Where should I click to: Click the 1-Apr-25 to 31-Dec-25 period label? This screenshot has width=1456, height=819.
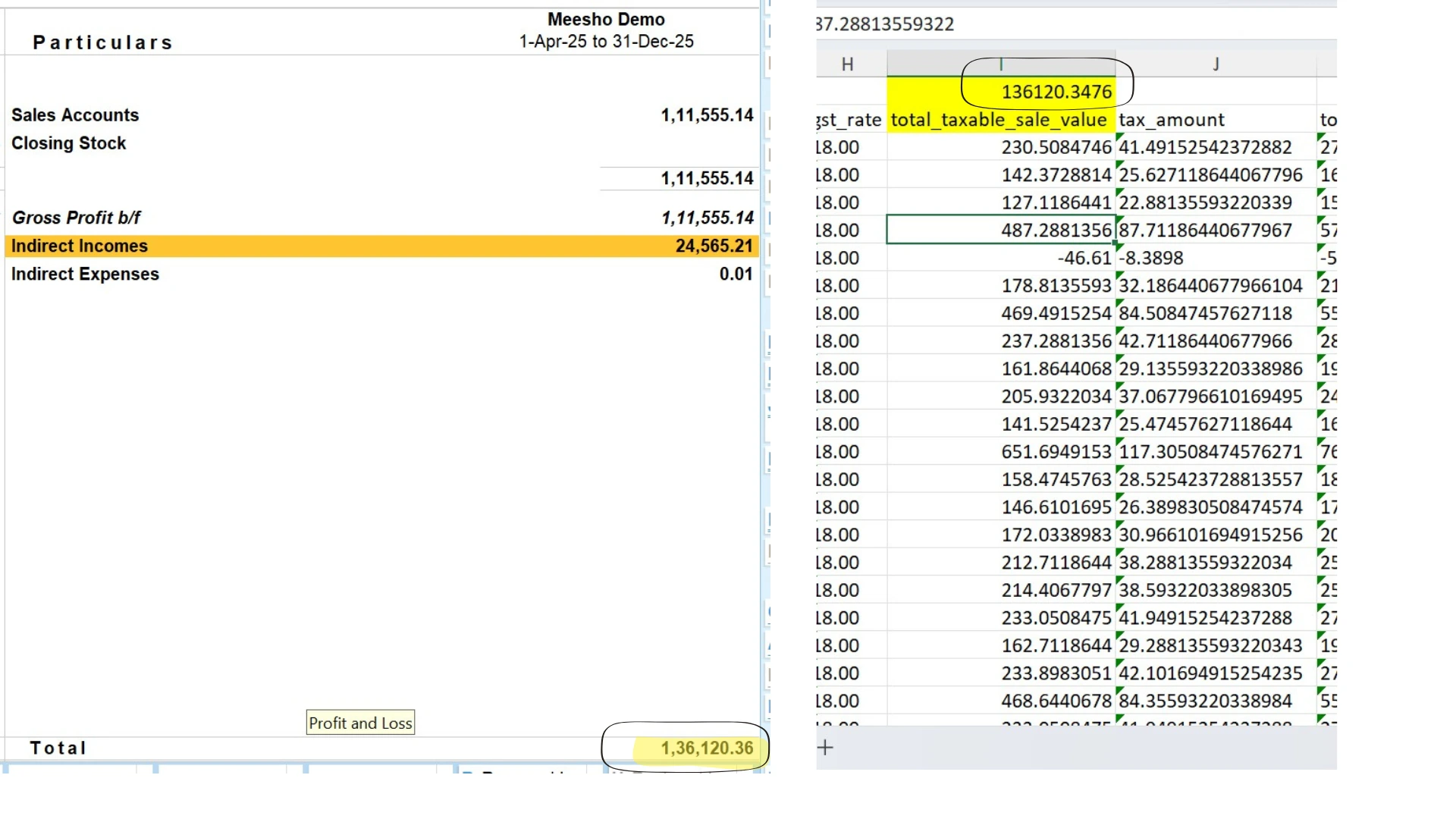click(605, 42)
